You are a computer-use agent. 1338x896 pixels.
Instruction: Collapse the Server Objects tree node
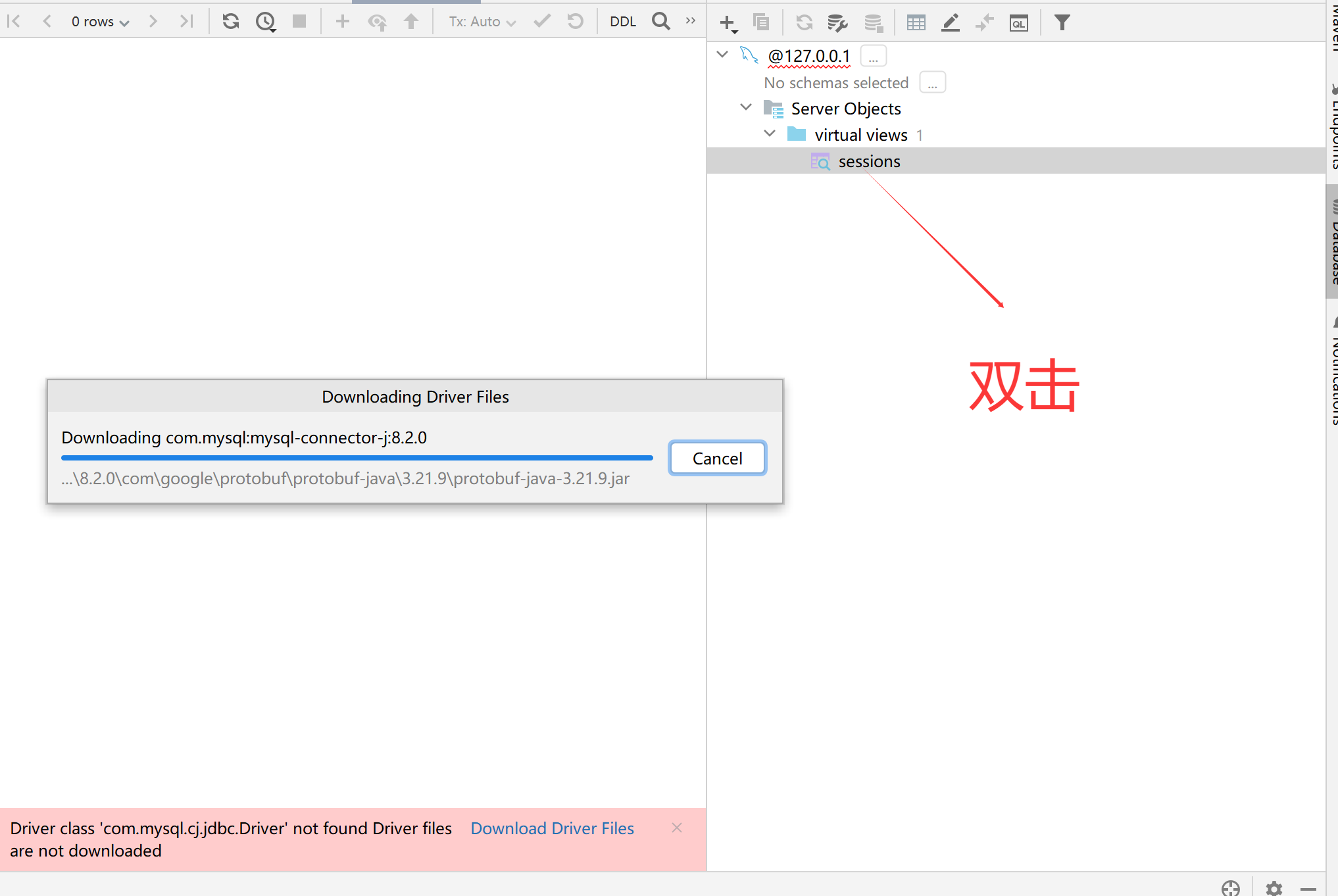pos(746,107)
